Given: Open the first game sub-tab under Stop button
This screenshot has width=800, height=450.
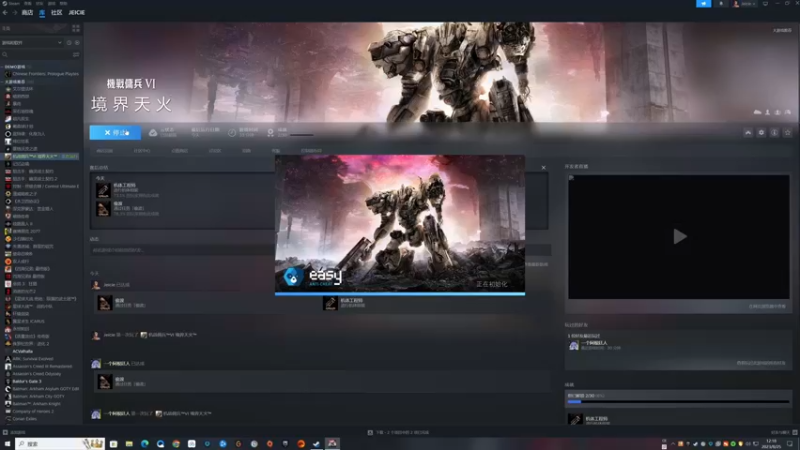Looking at the screenshot, I should click(x=105, y=151).
